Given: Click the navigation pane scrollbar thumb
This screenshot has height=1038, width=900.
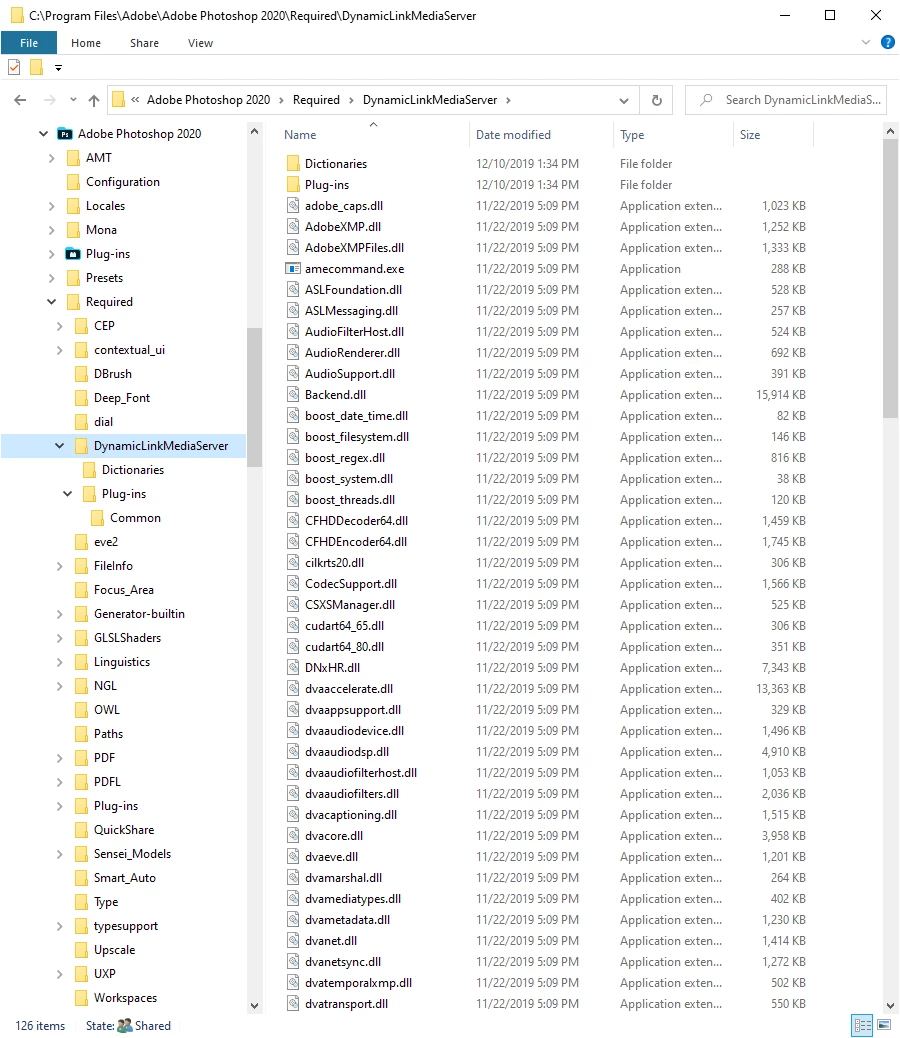Looking at the screenshot, I should [254, 397].
